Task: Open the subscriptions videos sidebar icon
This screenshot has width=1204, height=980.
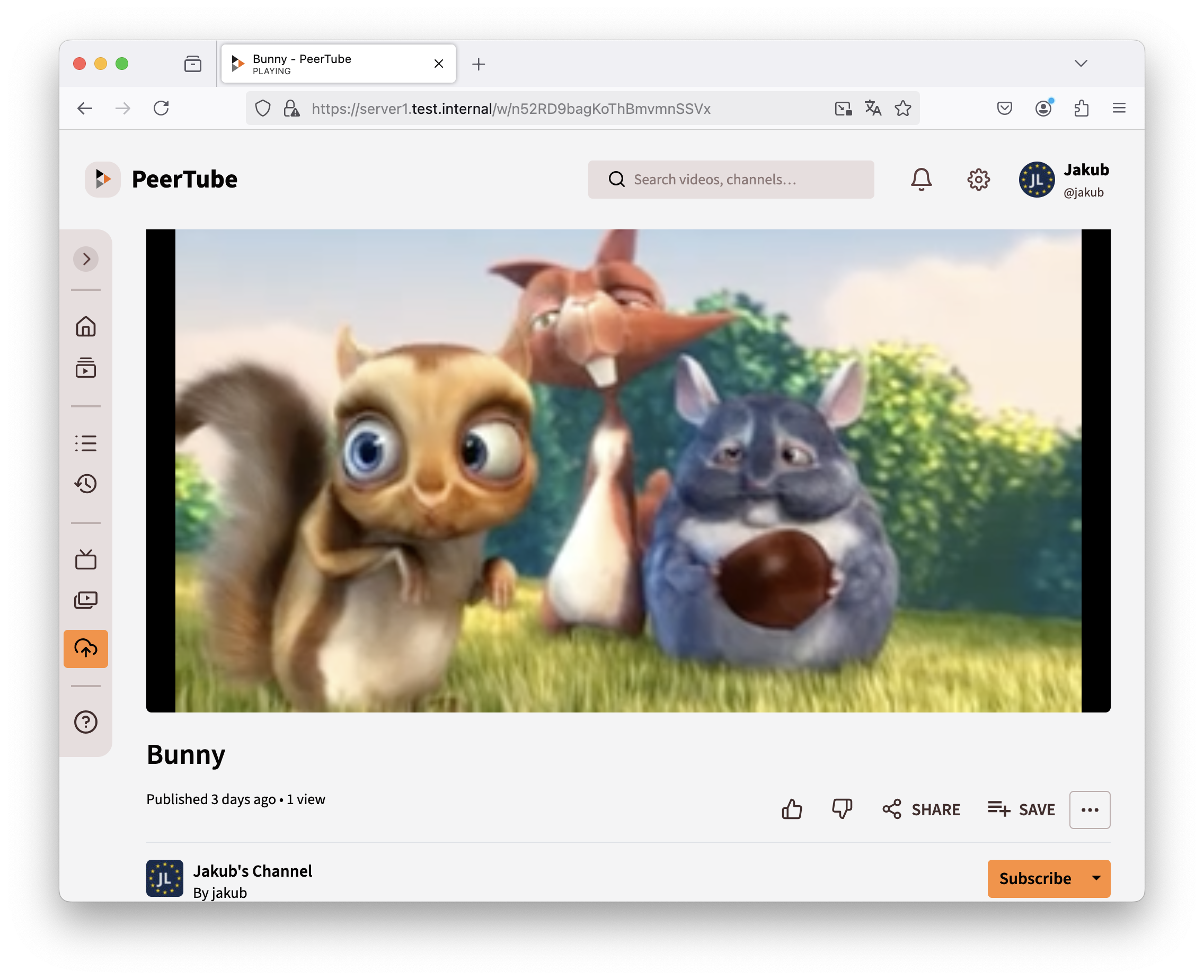Action: coord(86,368)
